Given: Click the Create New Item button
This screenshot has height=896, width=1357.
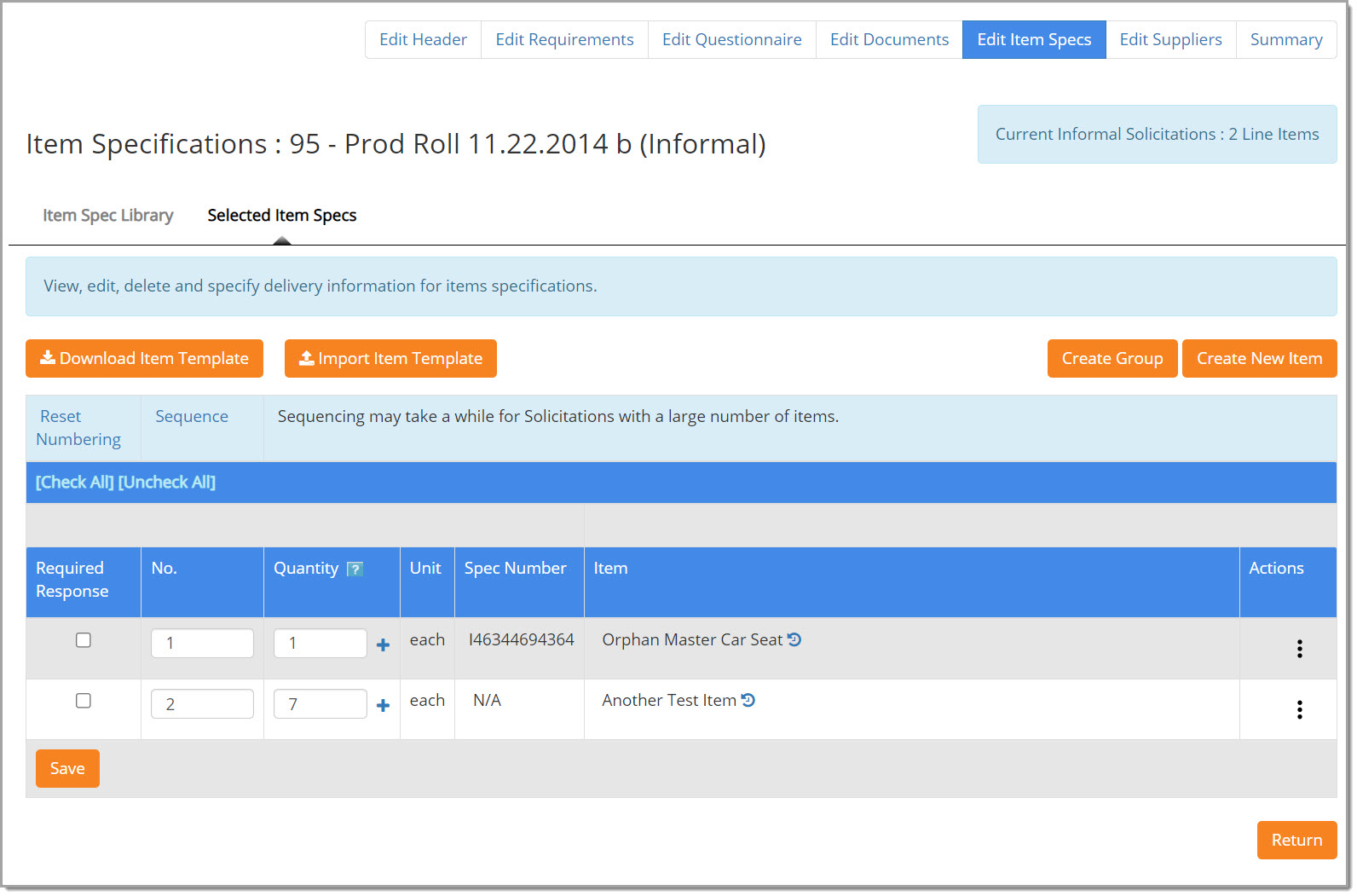Looking at the screenshot, I should coord(1259,359).
